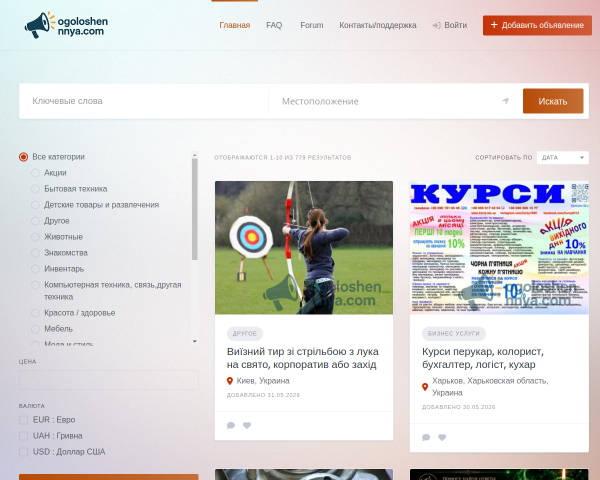The height and width of the screenshot is (480, 600).
Task: Open the FAQ page
Action: [x=274, y=25]
